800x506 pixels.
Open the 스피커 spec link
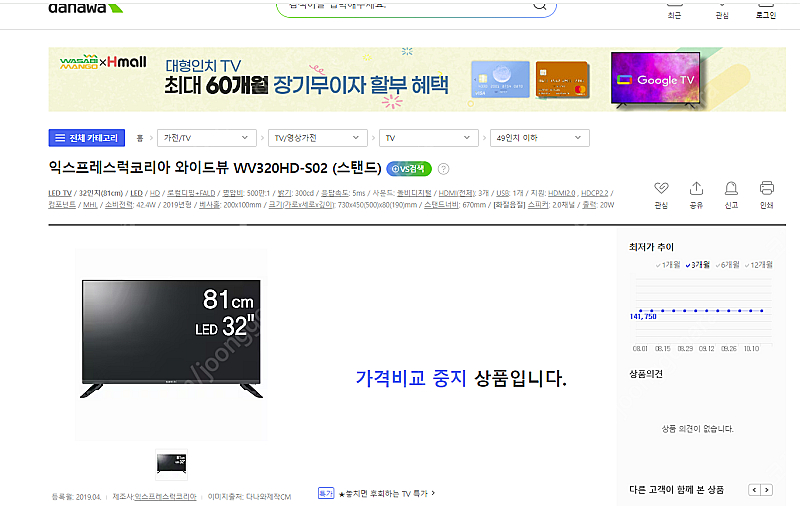tap(538, 205)
